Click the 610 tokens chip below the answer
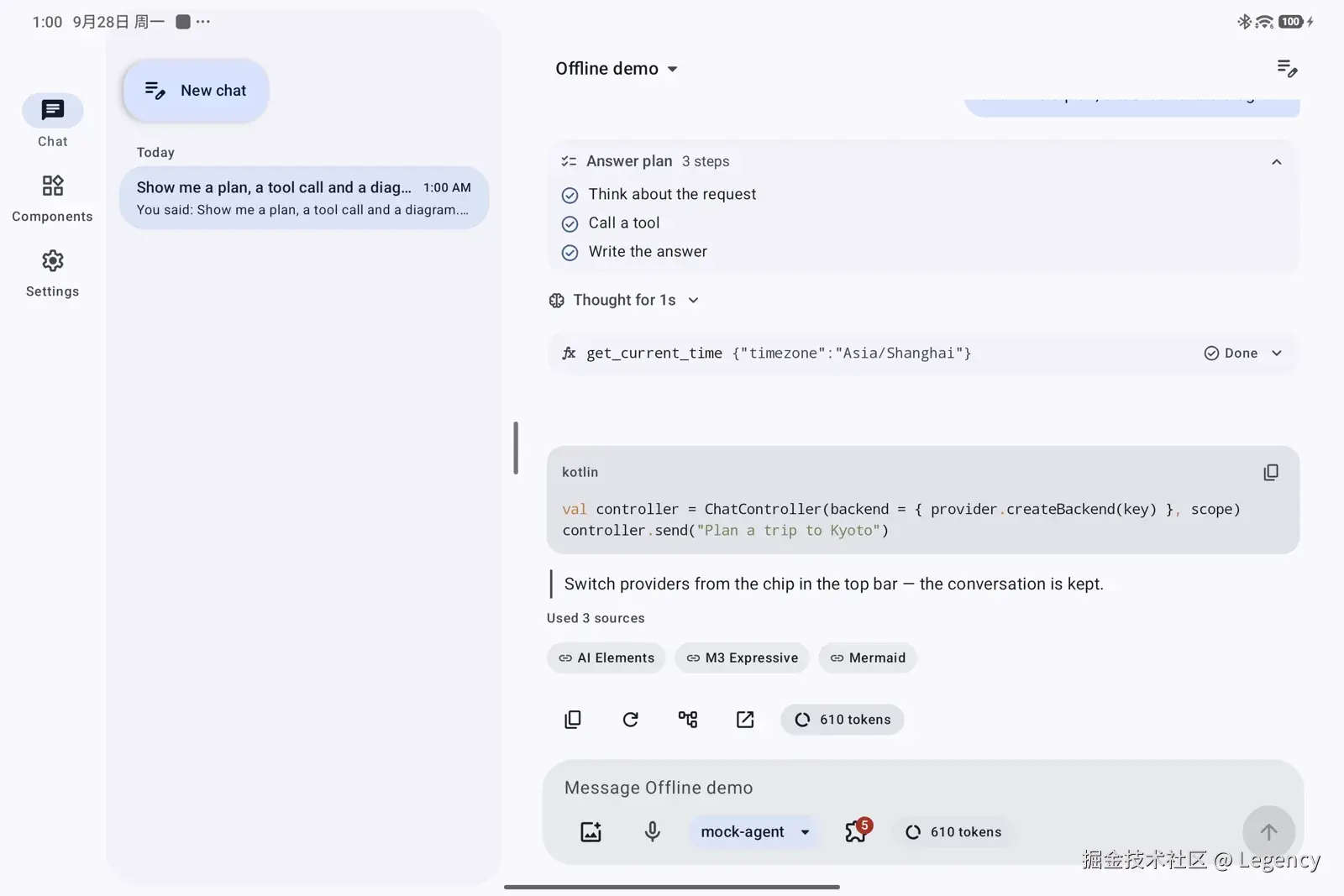This screenshot has height=896, width=1344. click(843, 720)
